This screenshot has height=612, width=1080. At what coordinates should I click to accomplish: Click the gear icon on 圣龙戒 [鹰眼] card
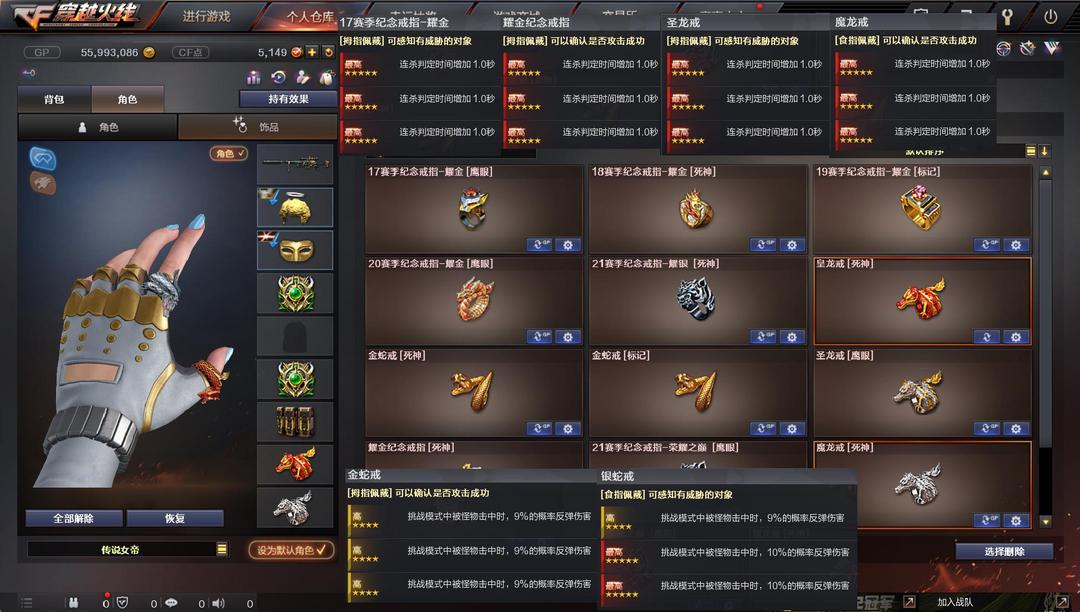coord(1016,428)
